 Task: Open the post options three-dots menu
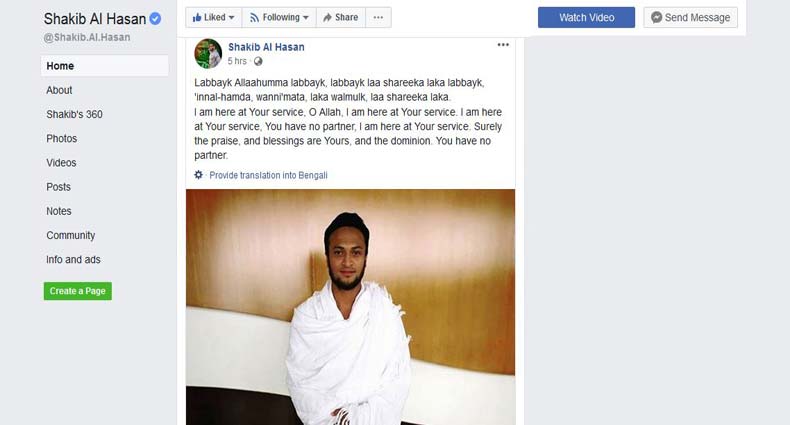(x=503, y=45)
